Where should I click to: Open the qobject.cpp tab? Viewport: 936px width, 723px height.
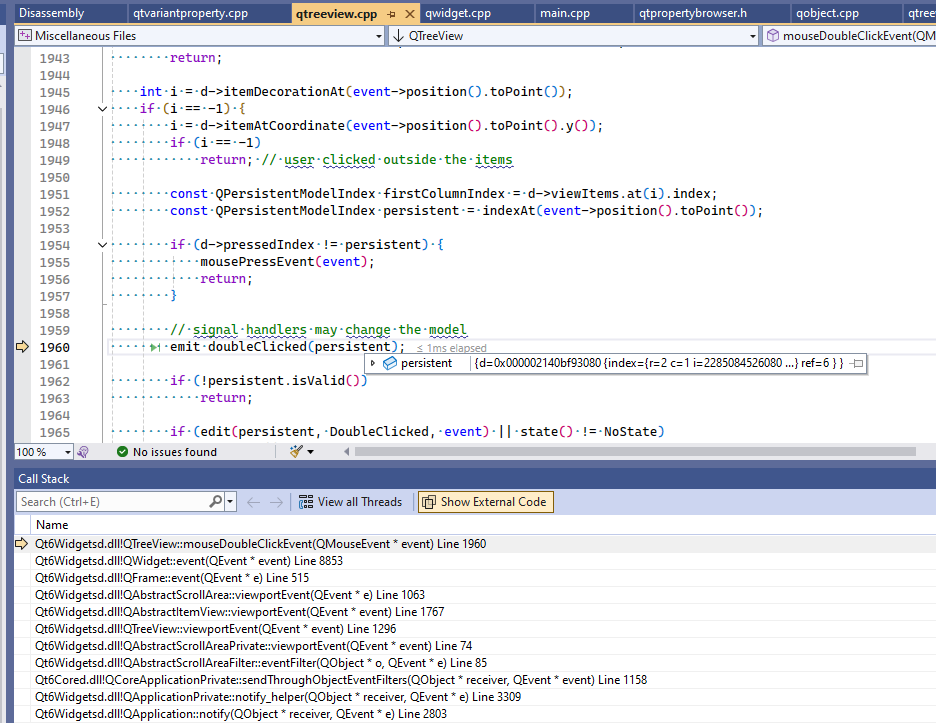click(827, 13)
